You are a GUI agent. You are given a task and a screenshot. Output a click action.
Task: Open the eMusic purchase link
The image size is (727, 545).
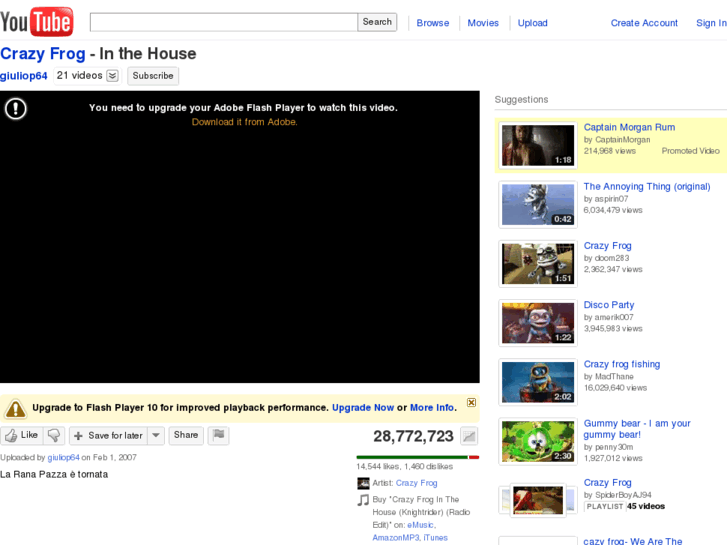pos(421,525)
